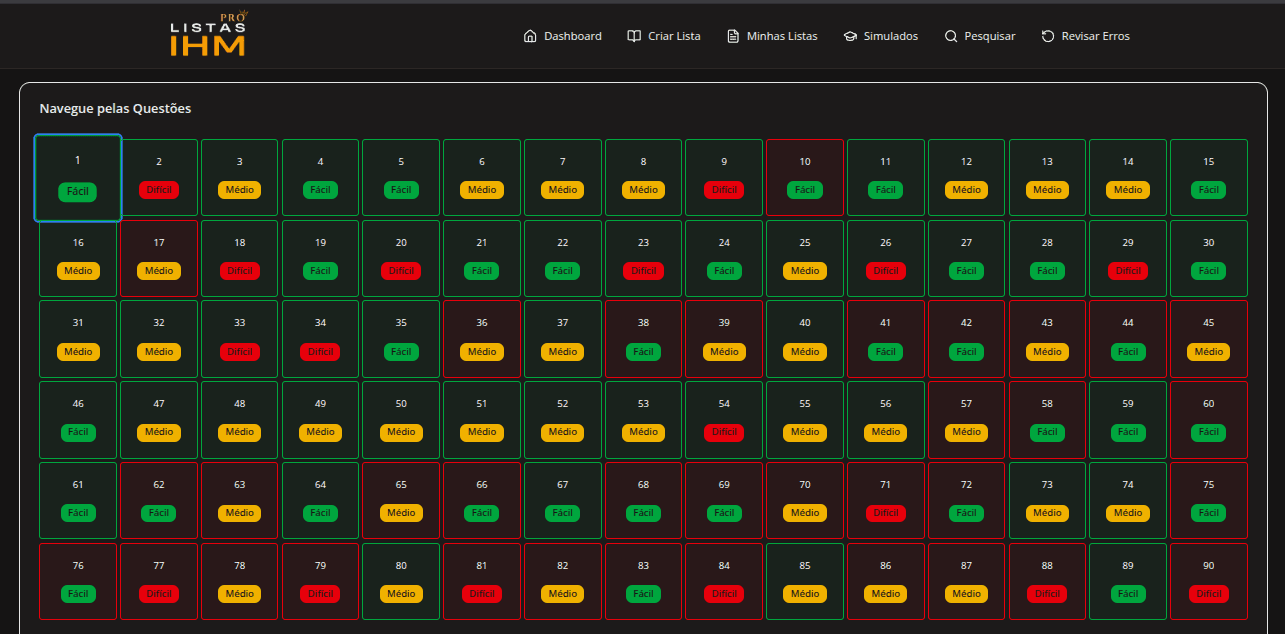Screen dimensions: 1285x634
Task: Open the Revisar Erros menu item
Action: 1086,35
